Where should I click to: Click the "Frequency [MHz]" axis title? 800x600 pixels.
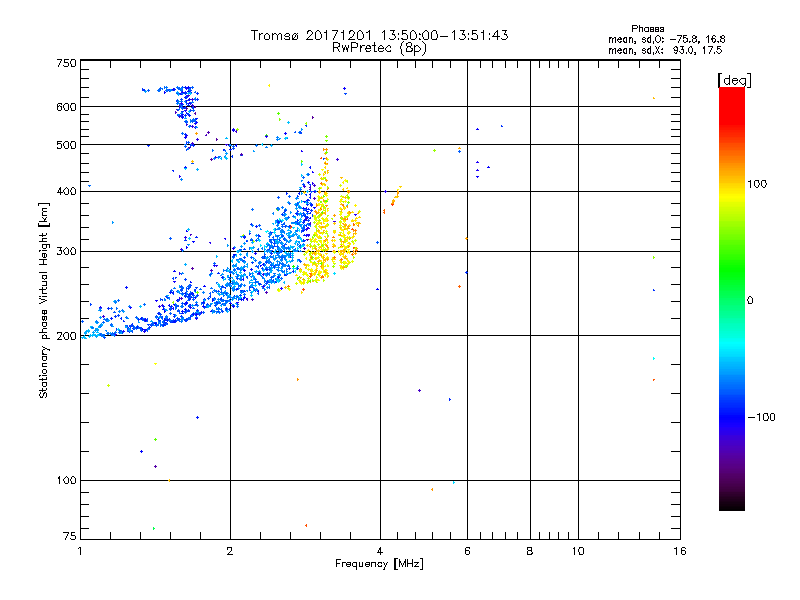point(379,564)
